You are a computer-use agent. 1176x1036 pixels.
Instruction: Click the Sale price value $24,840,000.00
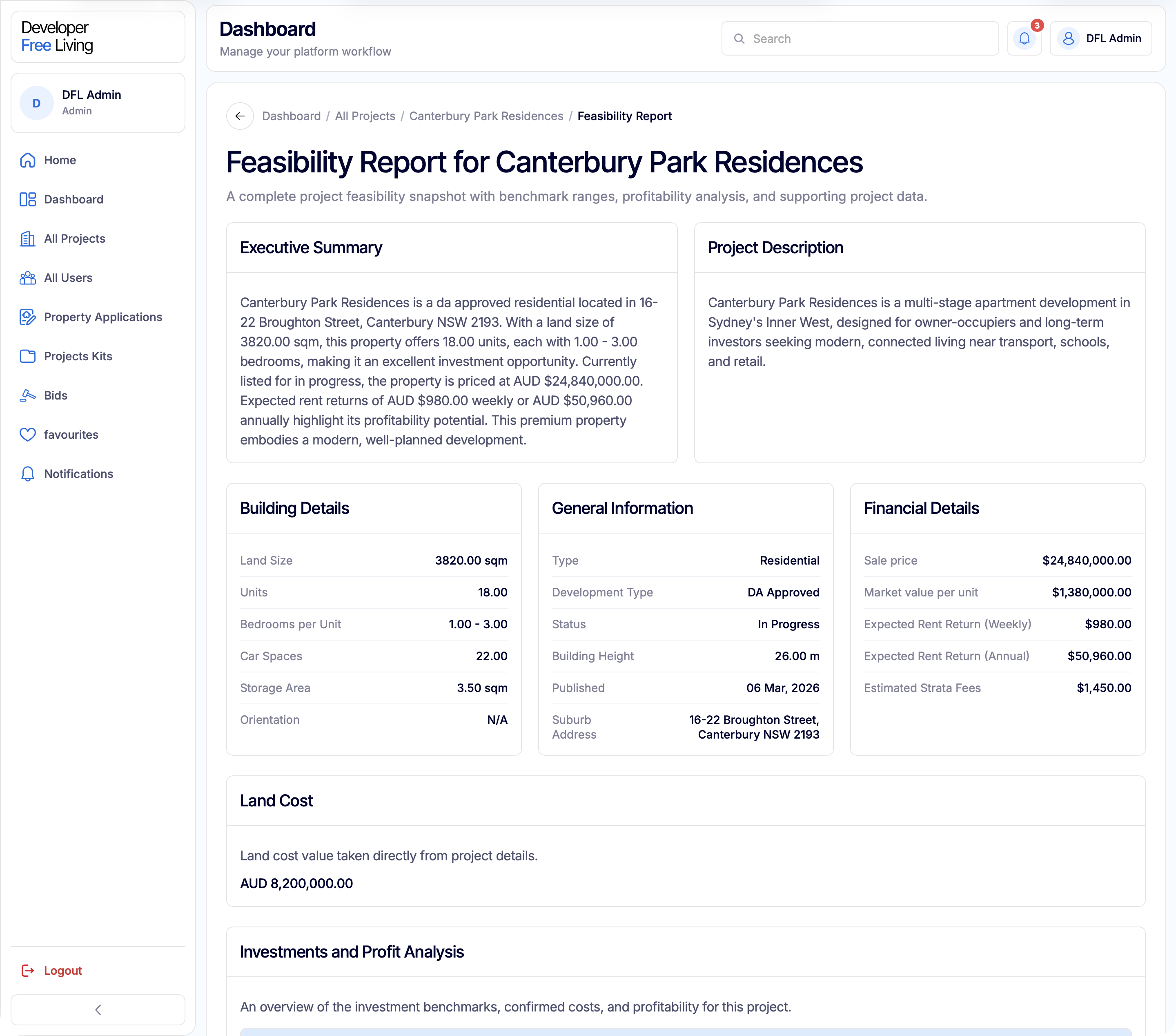coord(1086,560)
